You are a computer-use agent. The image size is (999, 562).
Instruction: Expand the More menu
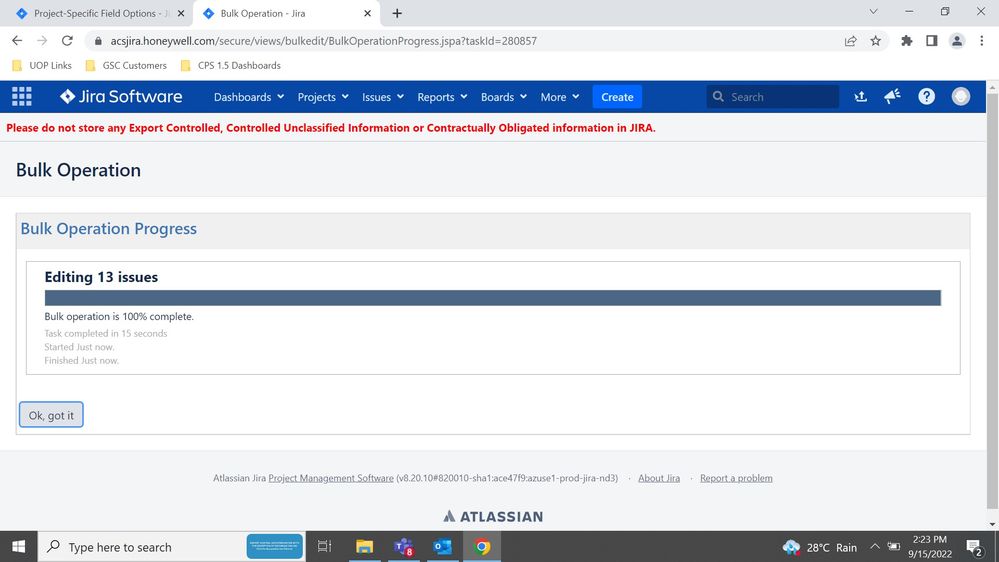click(560, 97)
